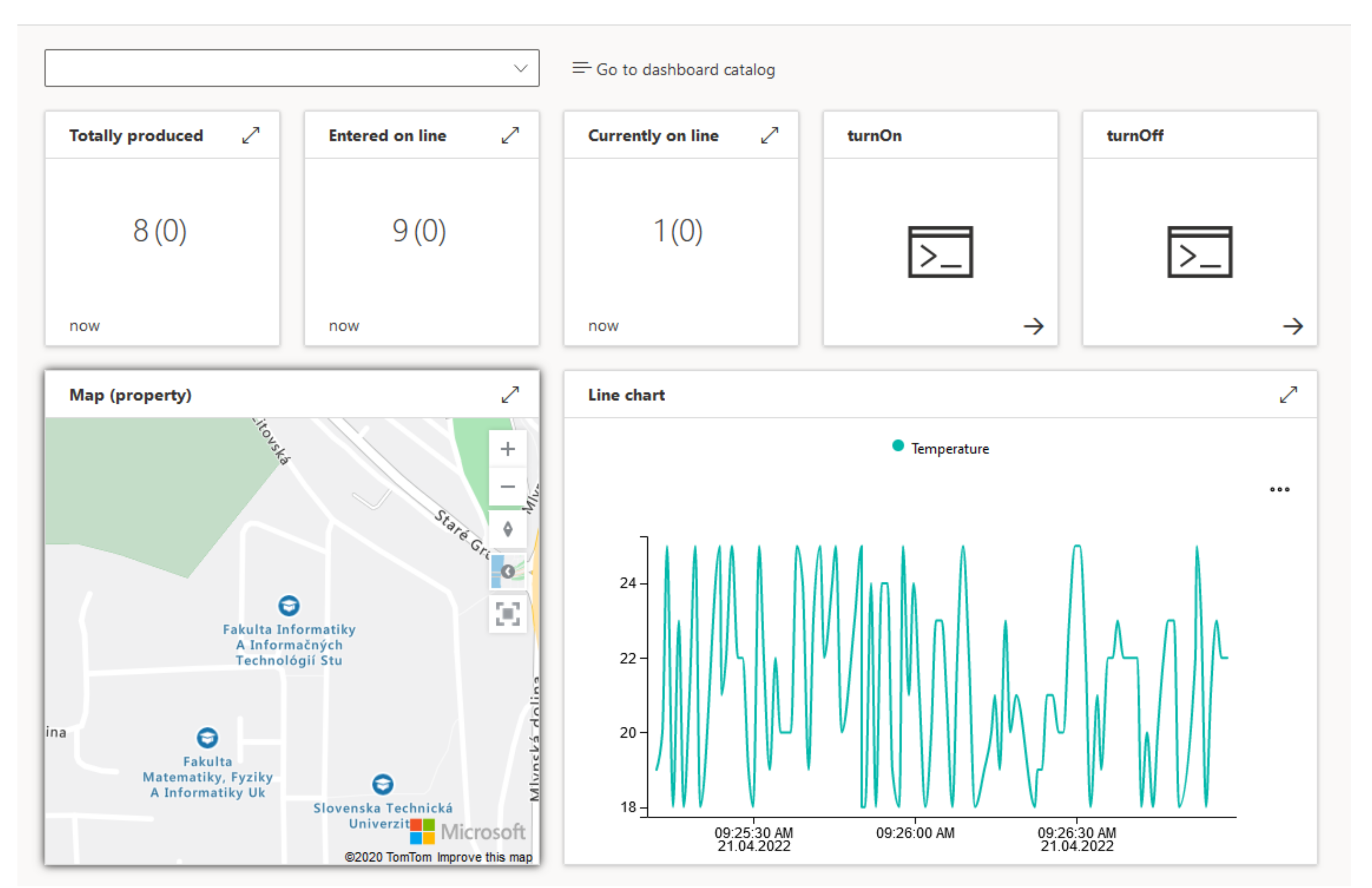Click the turnOff command terminal icon
1372x888 pixels.
(1200, 252)
